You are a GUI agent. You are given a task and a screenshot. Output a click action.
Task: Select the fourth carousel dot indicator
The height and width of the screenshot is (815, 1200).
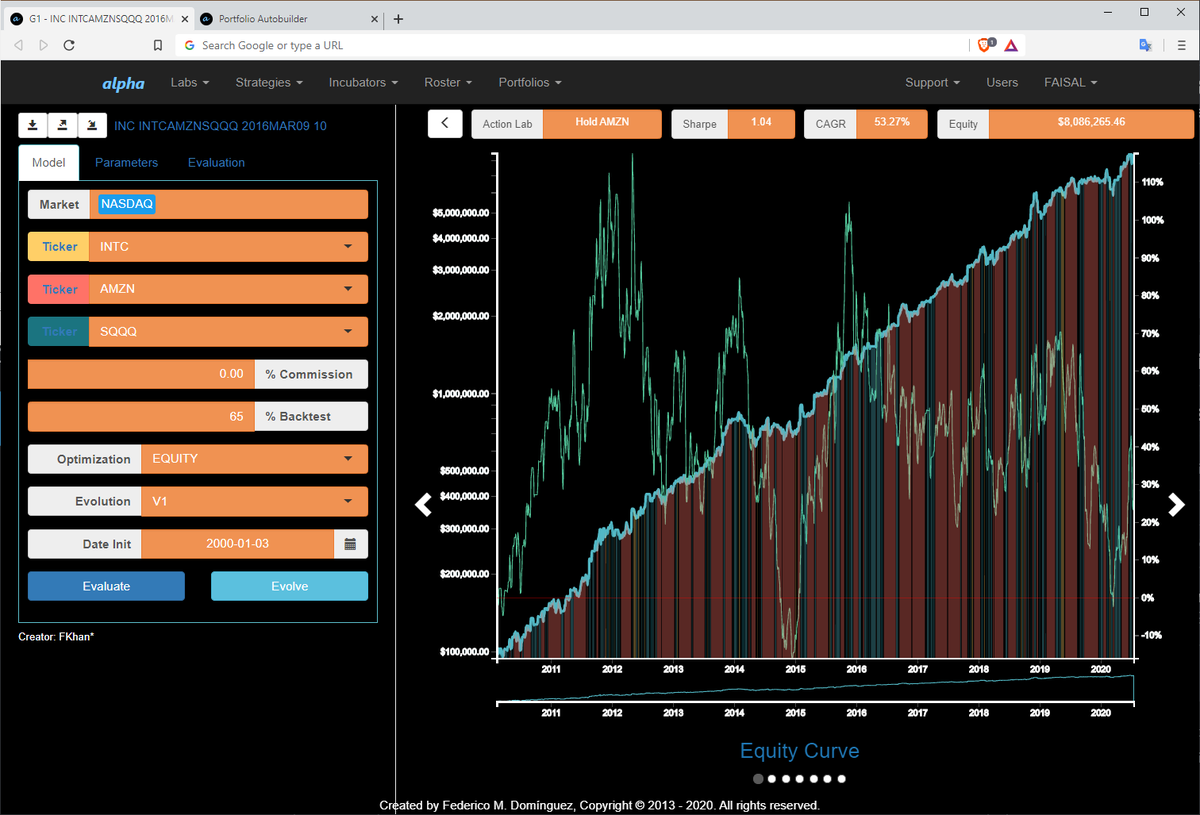point(800,778)
